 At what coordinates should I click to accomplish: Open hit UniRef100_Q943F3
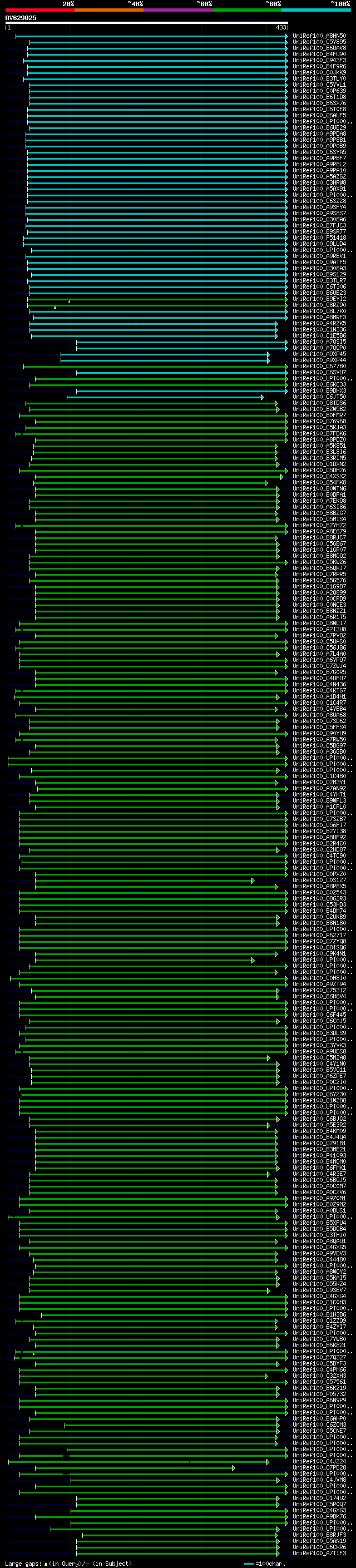[319, 60]
